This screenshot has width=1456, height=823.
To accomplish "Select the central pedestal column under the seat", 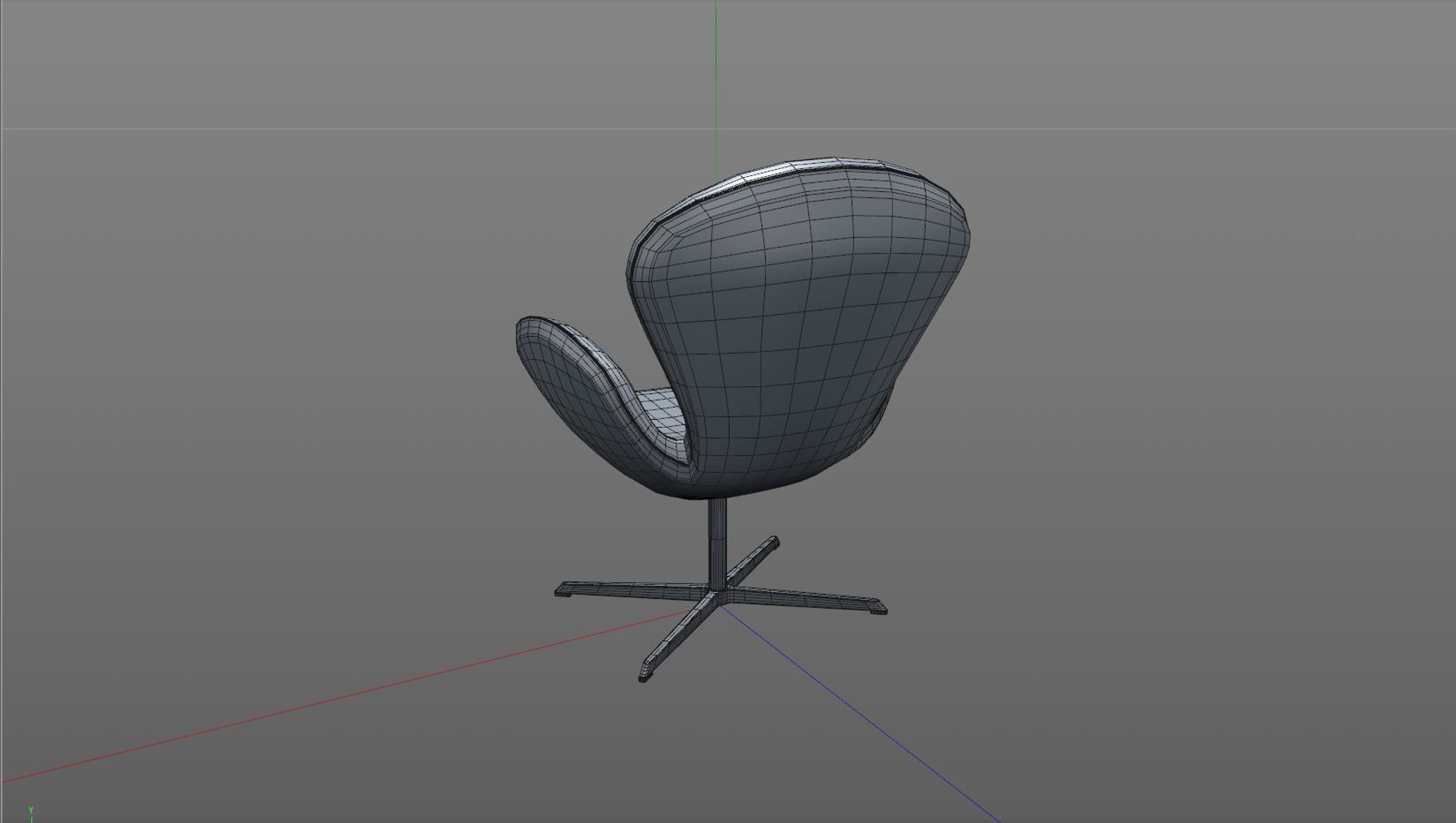I will (717, 543).
